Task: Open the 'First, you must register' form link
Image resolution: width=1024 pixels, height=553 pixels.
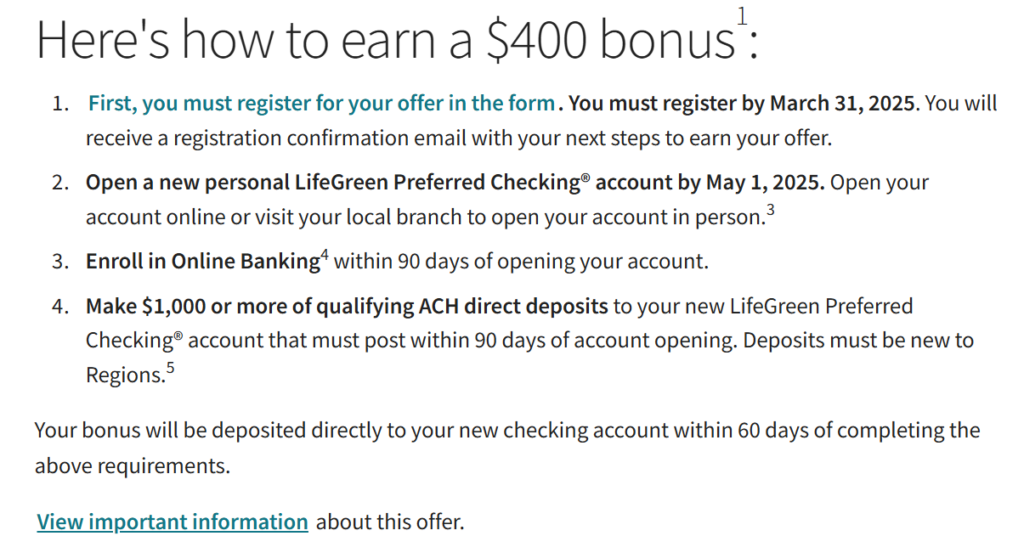Action: point(321,103)
